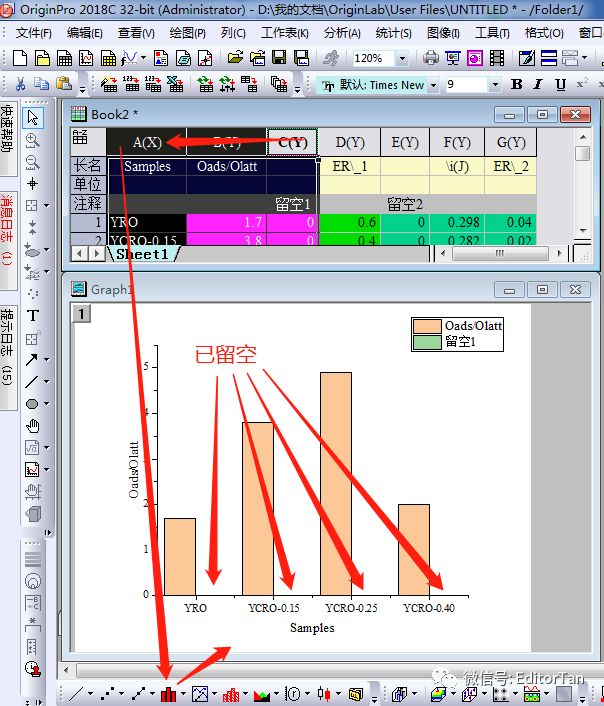The image size is (604, 706).
Task: Pick the Screen Reader crosshair tool
Action: [x=32, y=184]
